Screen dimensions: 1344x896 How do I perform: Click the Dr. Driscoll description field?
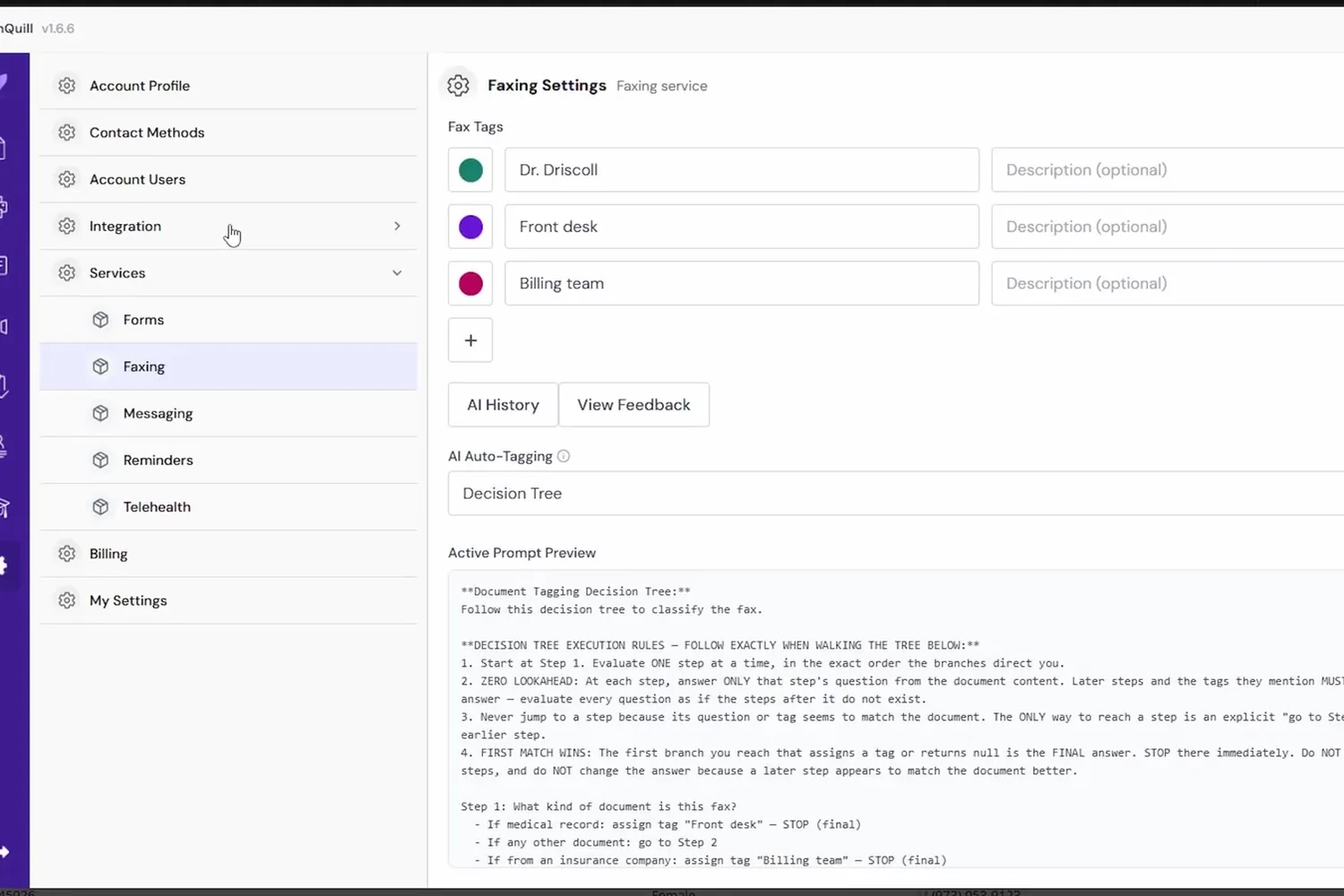click(x=1167, y=170)
